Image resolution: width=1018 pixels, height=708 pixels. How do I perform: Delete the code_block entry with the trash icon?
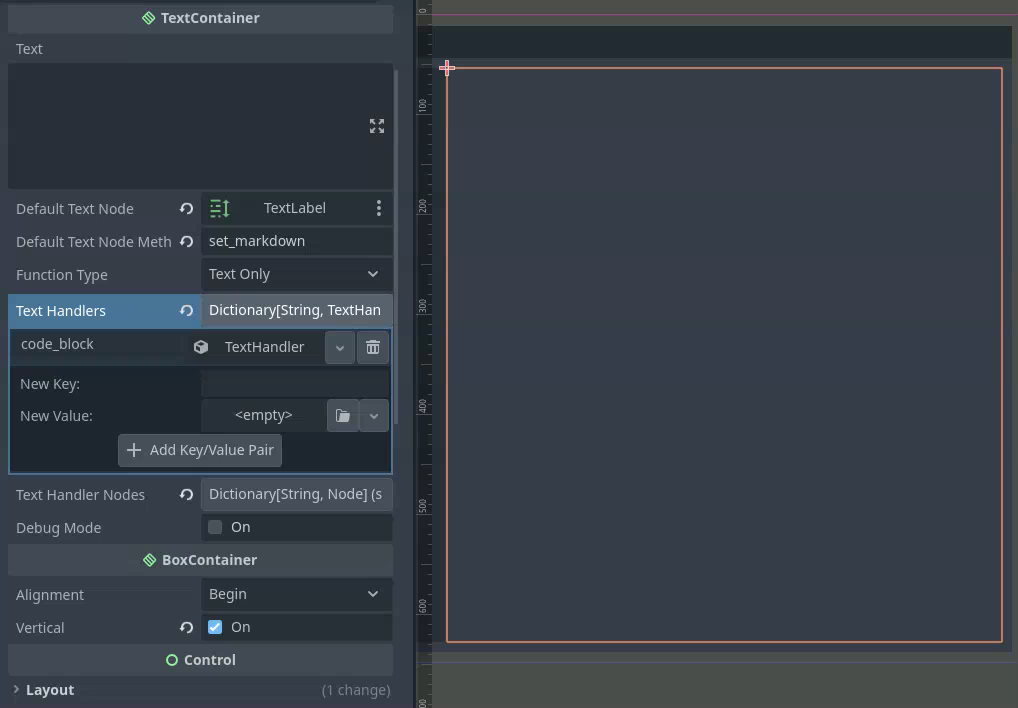[x=372, y=346]
